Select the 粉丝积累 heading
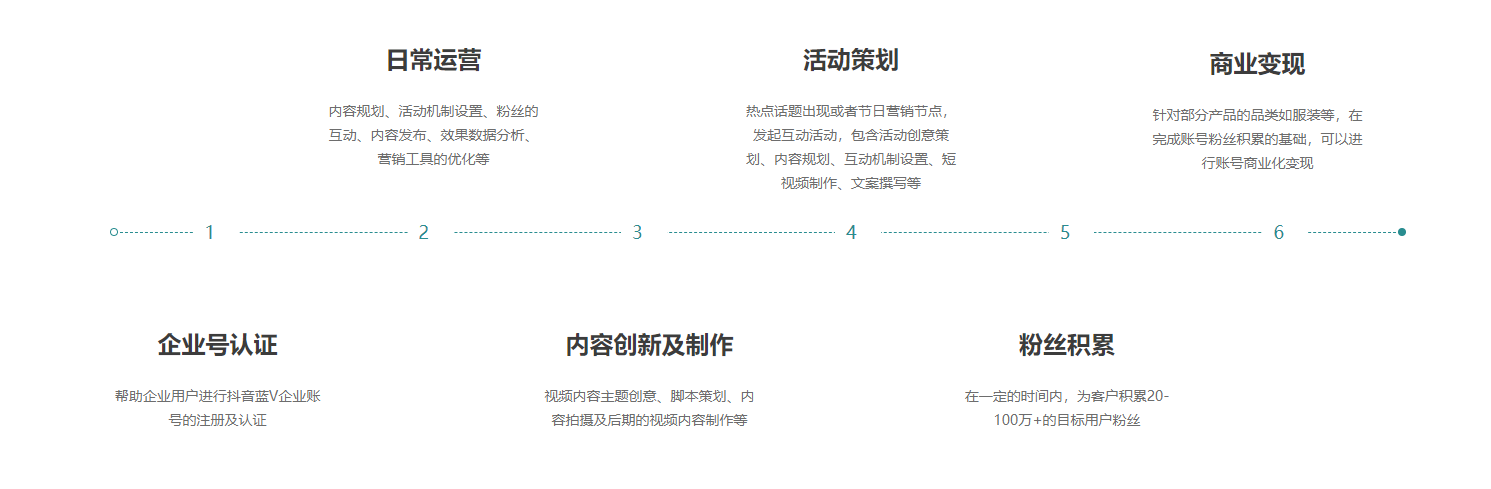This screenshot has width=1491, height=489. coord(1066,346)
